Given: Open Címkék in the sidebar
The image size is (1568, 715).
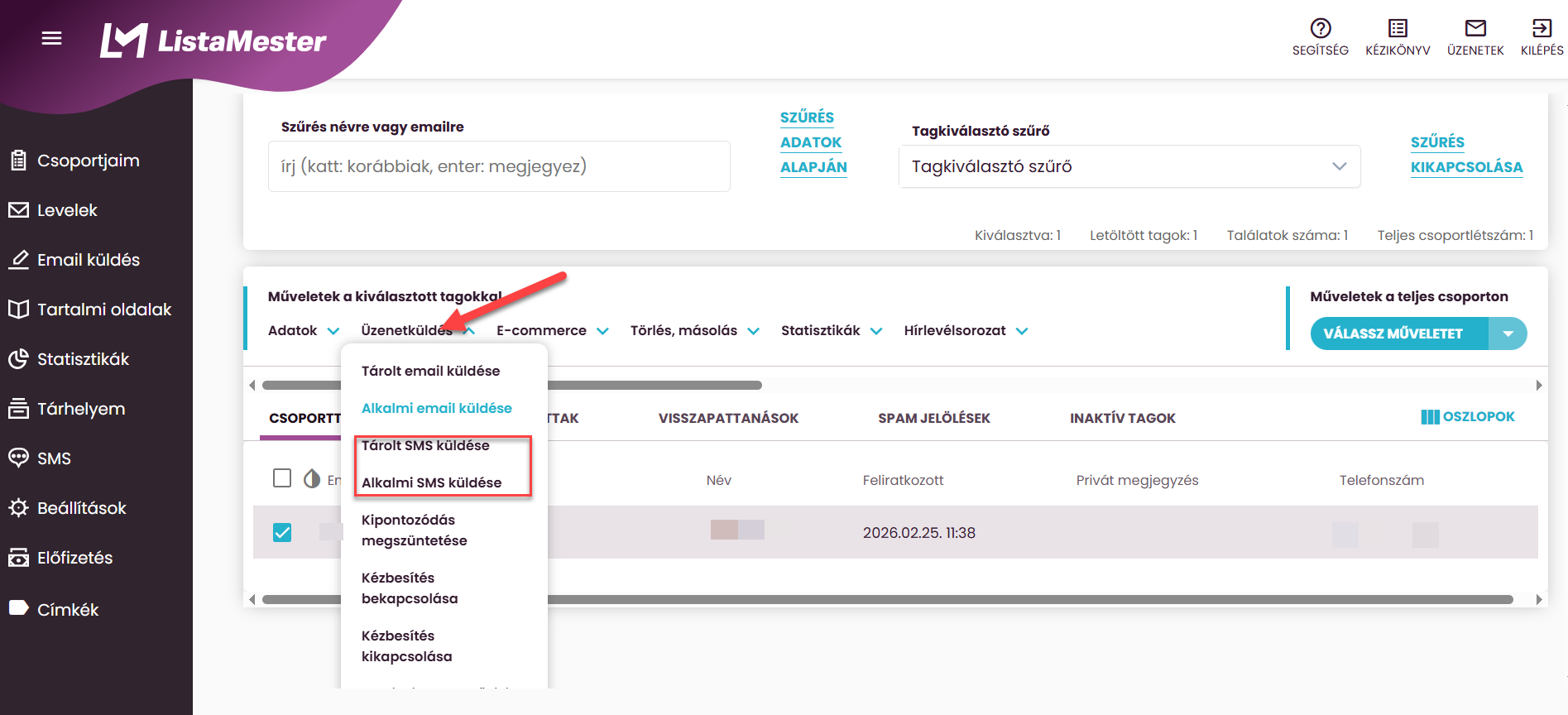Looking at the screenshot, I should click(54, 609).
